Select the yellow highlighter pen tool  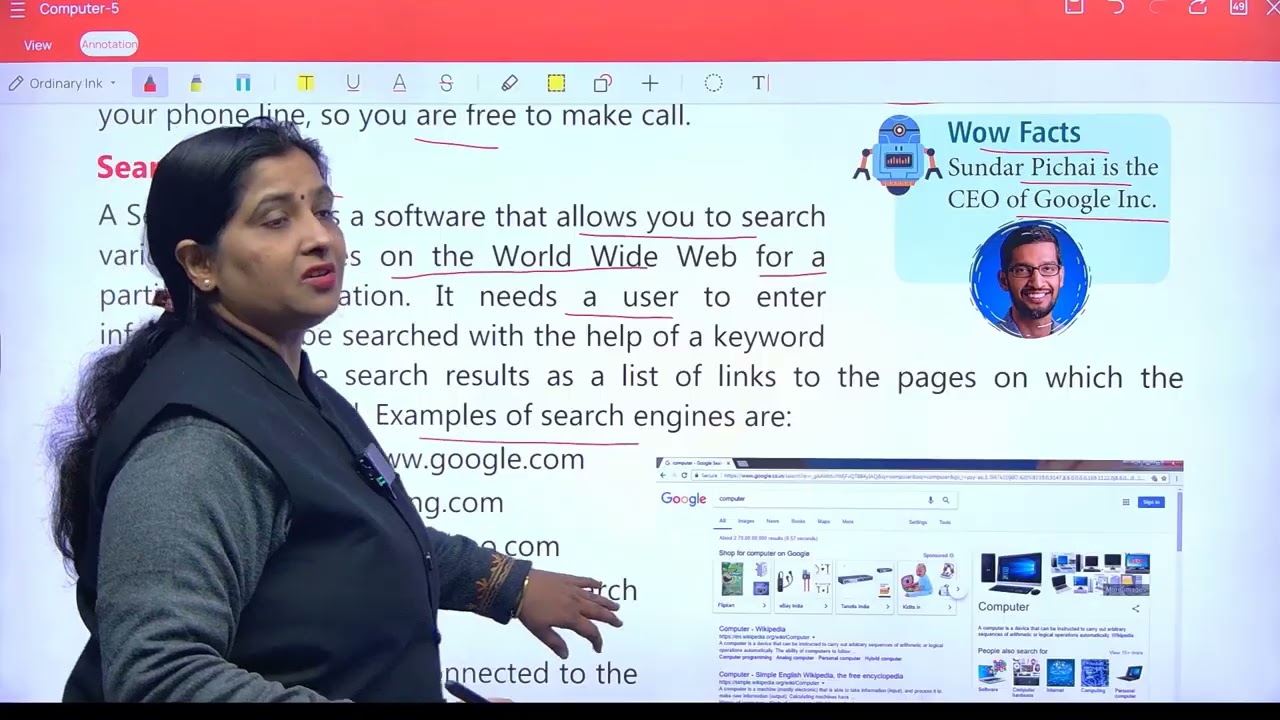point(196,84)
